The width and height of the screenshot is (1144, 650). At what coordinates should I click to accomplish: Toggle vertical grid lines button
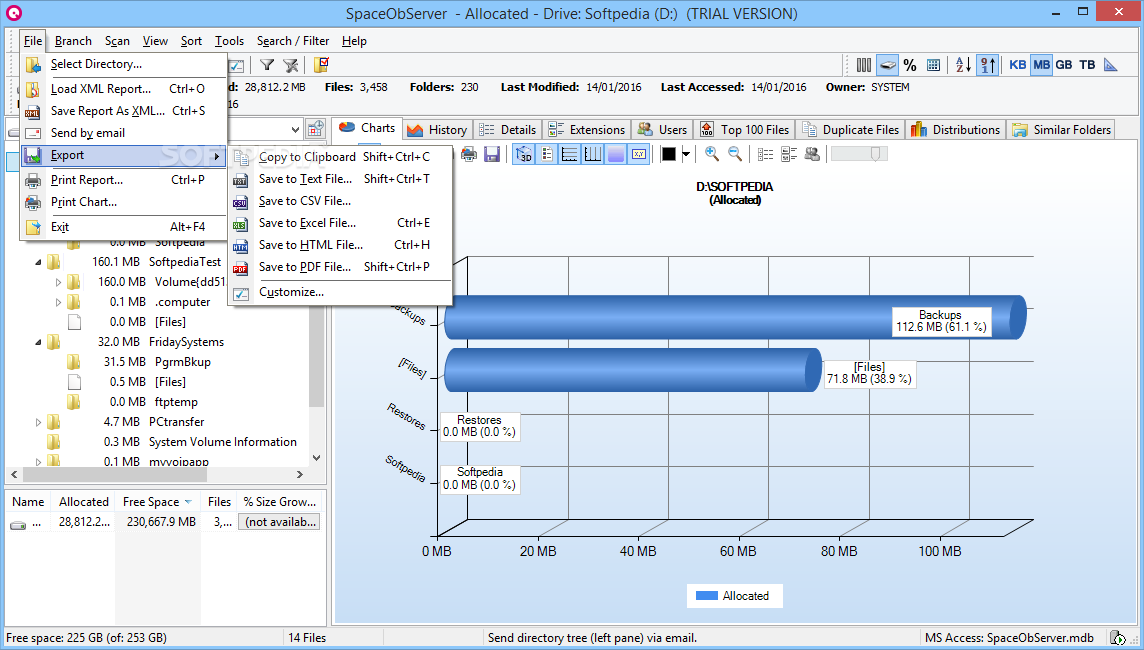(x=593, y=154)
